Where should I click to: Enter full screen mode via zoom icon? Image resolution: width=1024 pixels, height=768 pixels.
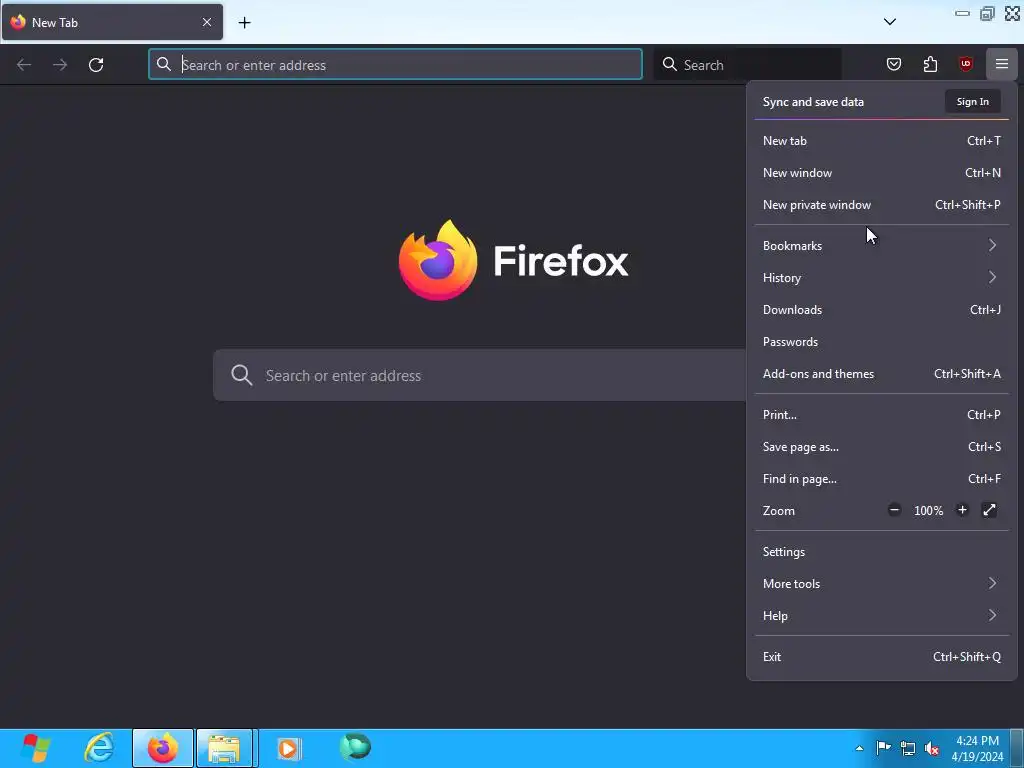(989, 510)
